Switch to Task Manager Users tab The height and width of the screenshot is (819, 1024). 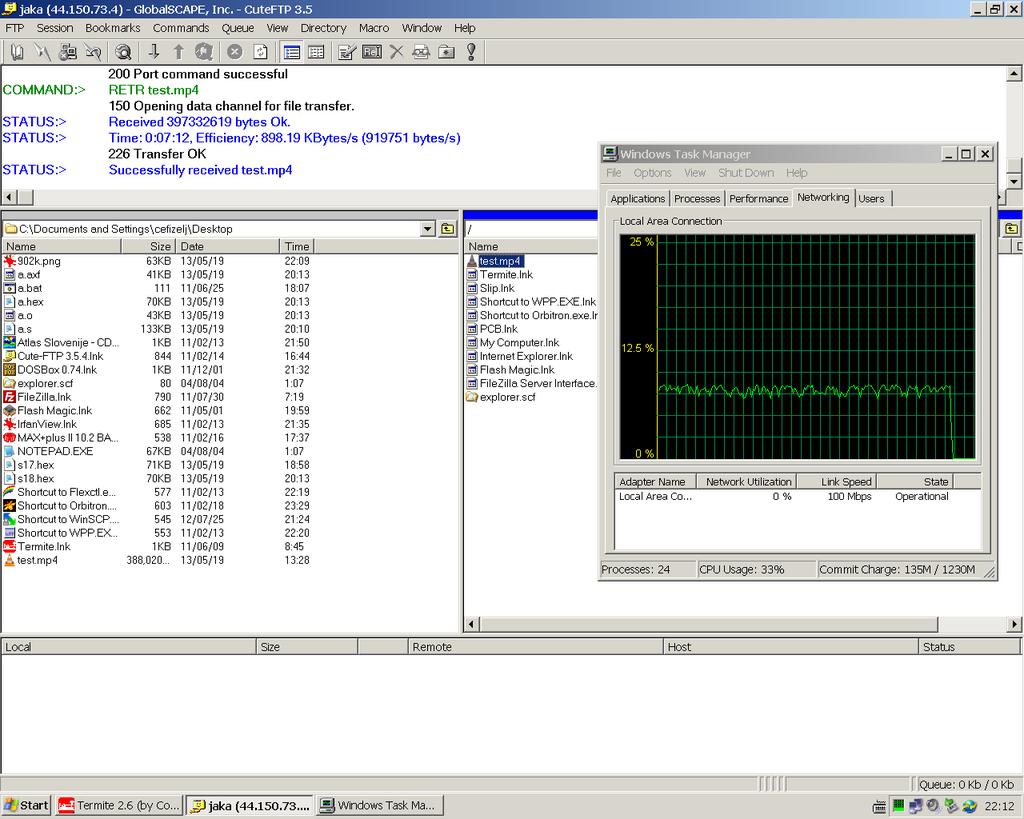point(871,199)
